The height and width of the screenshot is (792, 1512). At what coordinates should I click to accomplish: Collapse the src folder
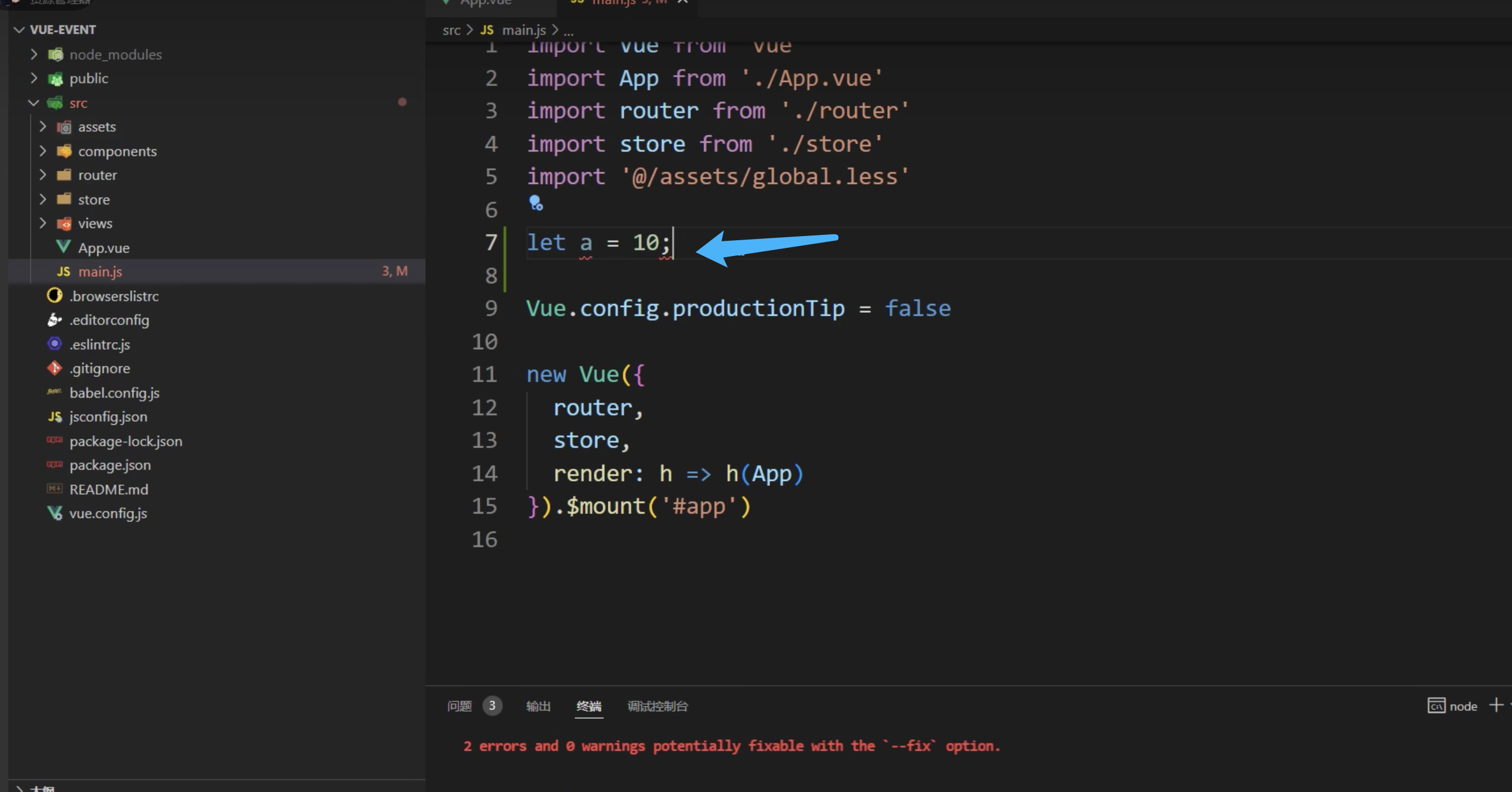34,103
